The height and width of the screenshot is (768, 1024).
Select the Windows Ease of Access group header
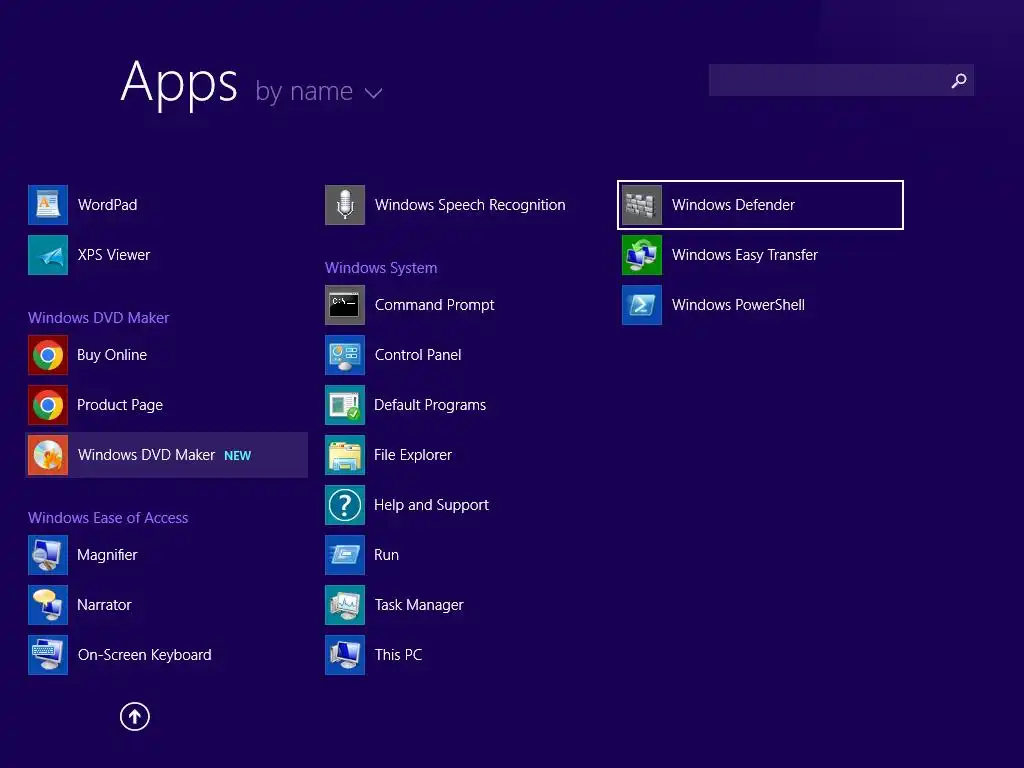pyautogui.click(x=108, y=517)
